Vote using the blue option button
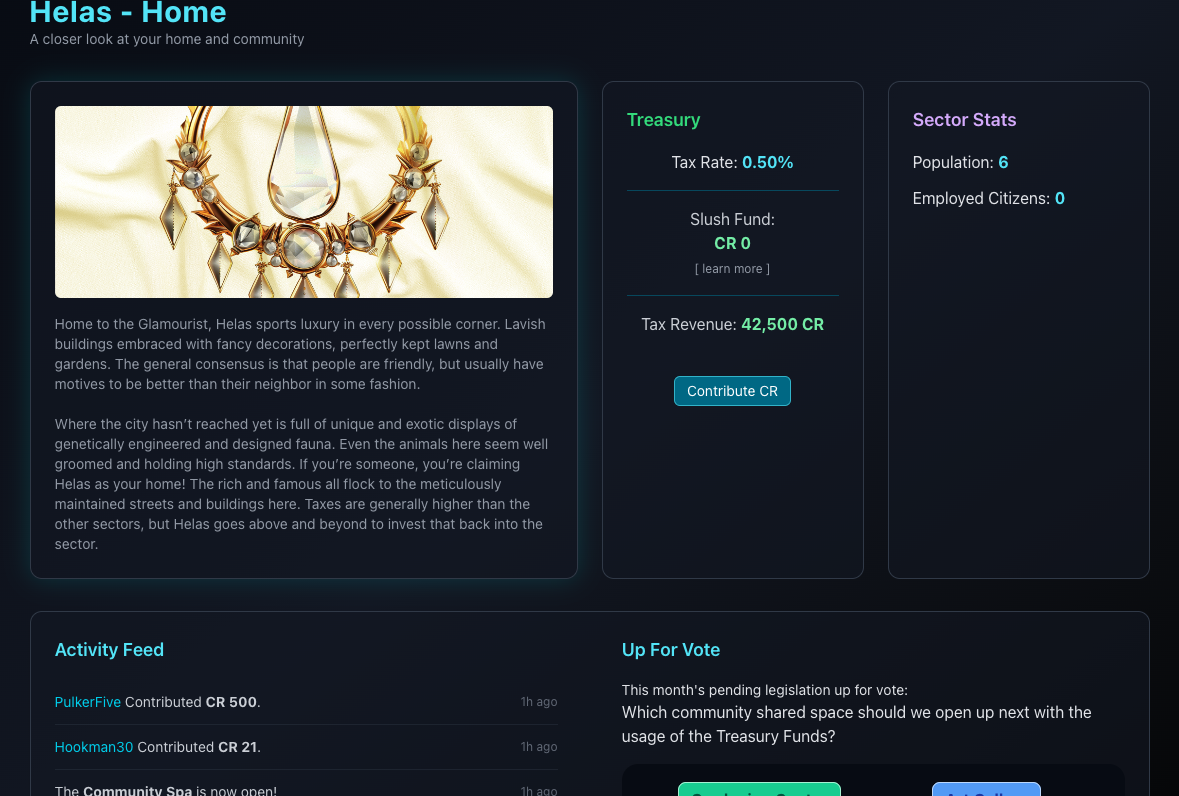Screen dimensions: 1179x796 tap(986, 790)
